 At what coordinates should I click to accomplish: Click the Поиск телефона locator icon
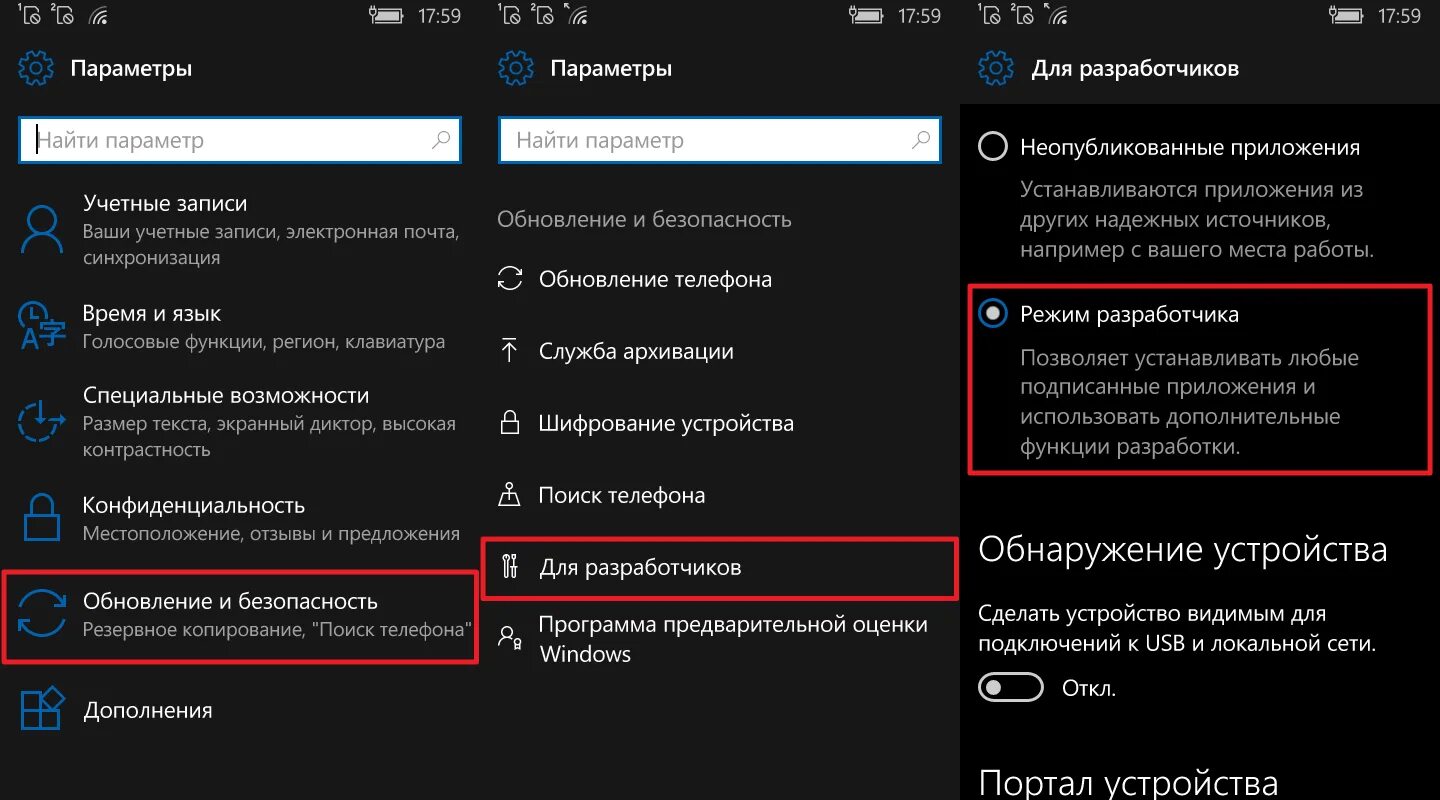tap(509, 495)
